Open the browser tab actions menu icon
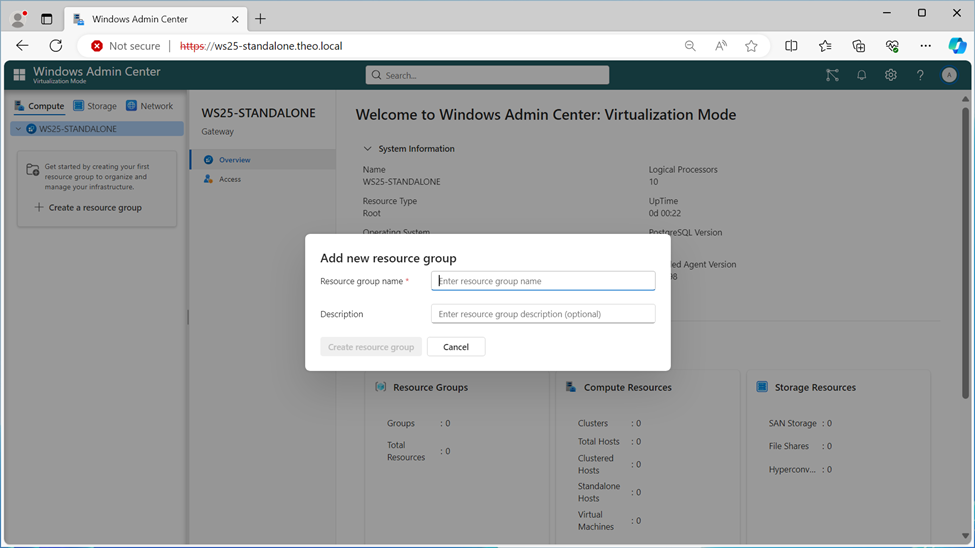 (x=47, y=19)
